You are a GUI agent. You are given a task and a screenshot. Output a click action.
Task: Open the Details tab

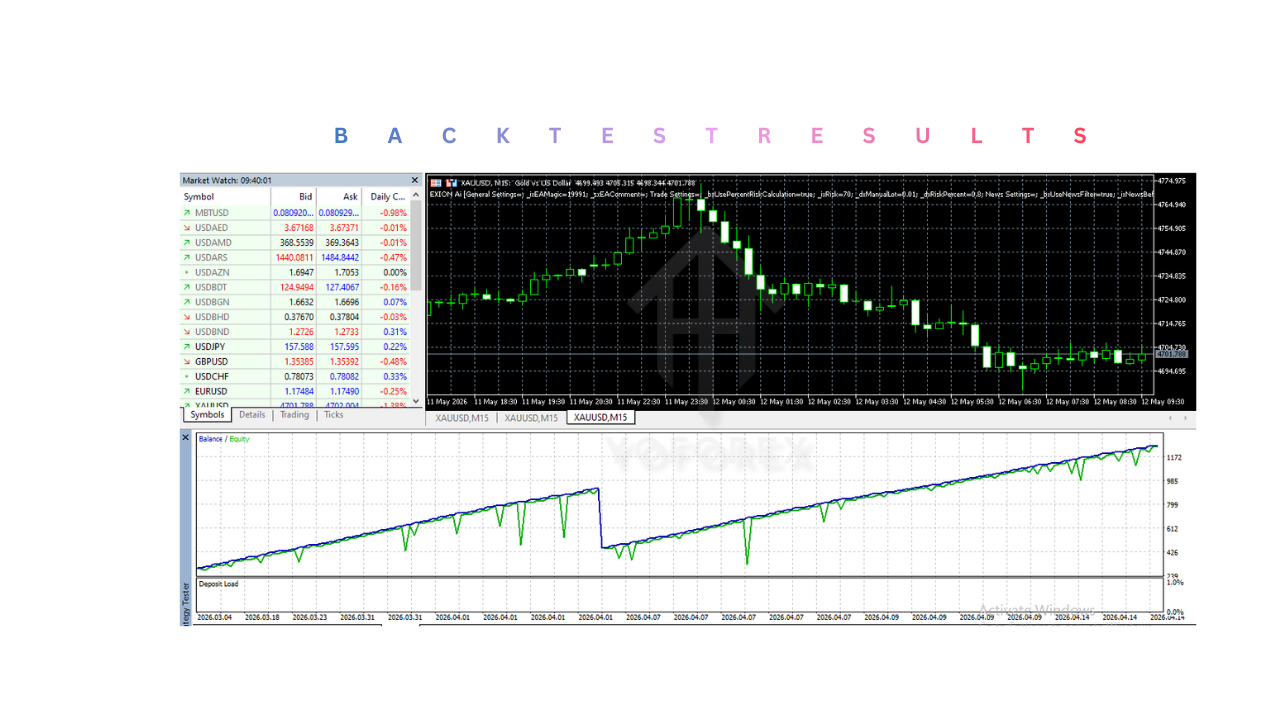pyautogui.click(x=252, y=414)
